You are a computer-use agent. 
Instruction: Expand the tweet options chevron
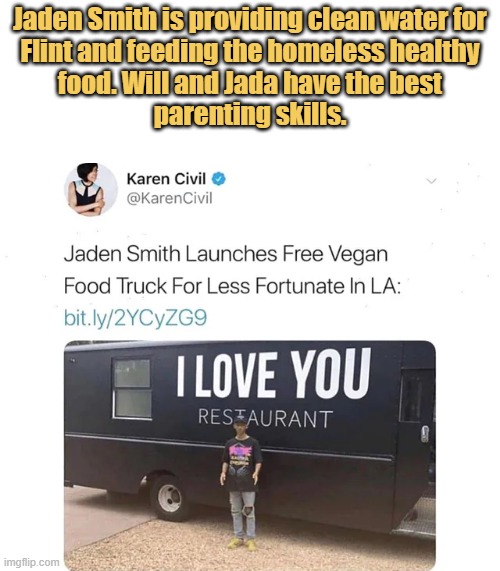[431, 181]
